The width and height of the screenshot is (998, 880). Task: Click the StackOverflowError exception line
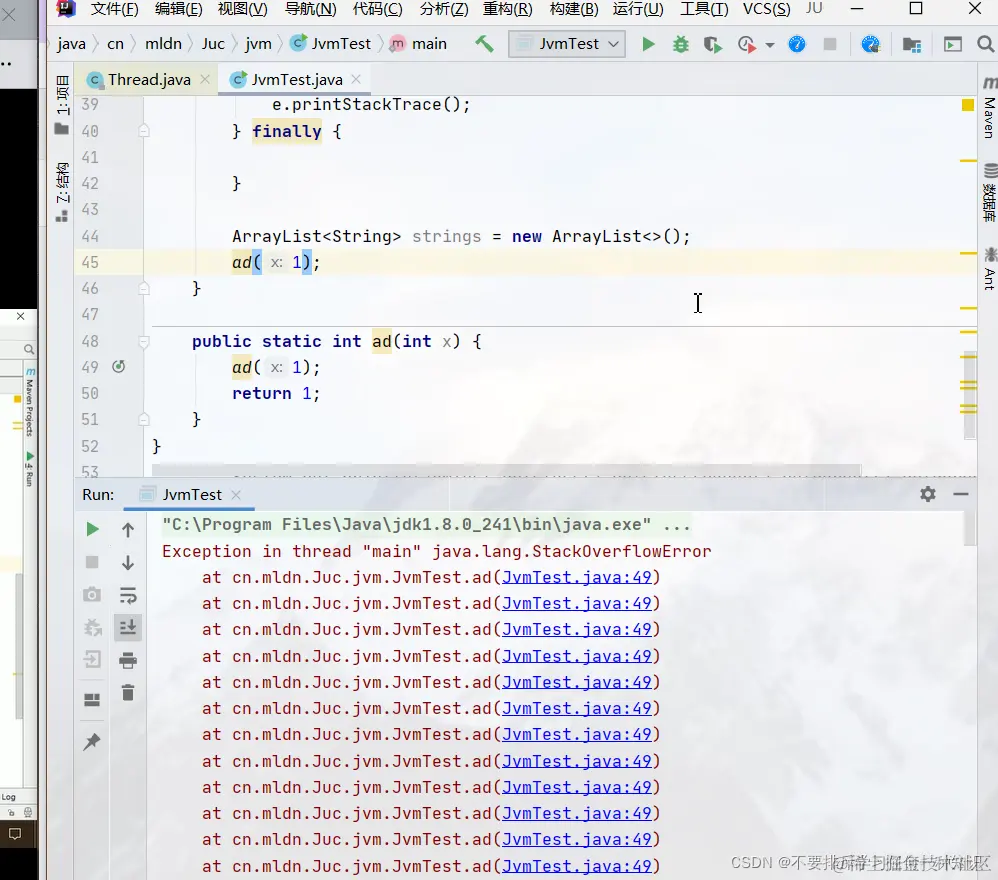(x=437, y=551)
